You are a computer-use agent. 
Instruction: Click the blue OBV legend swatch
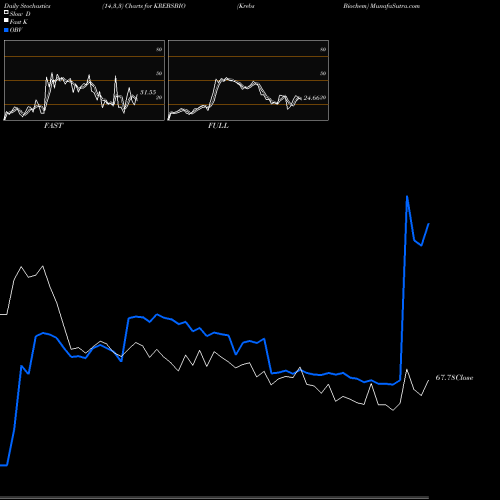click(x=6, y=30)
